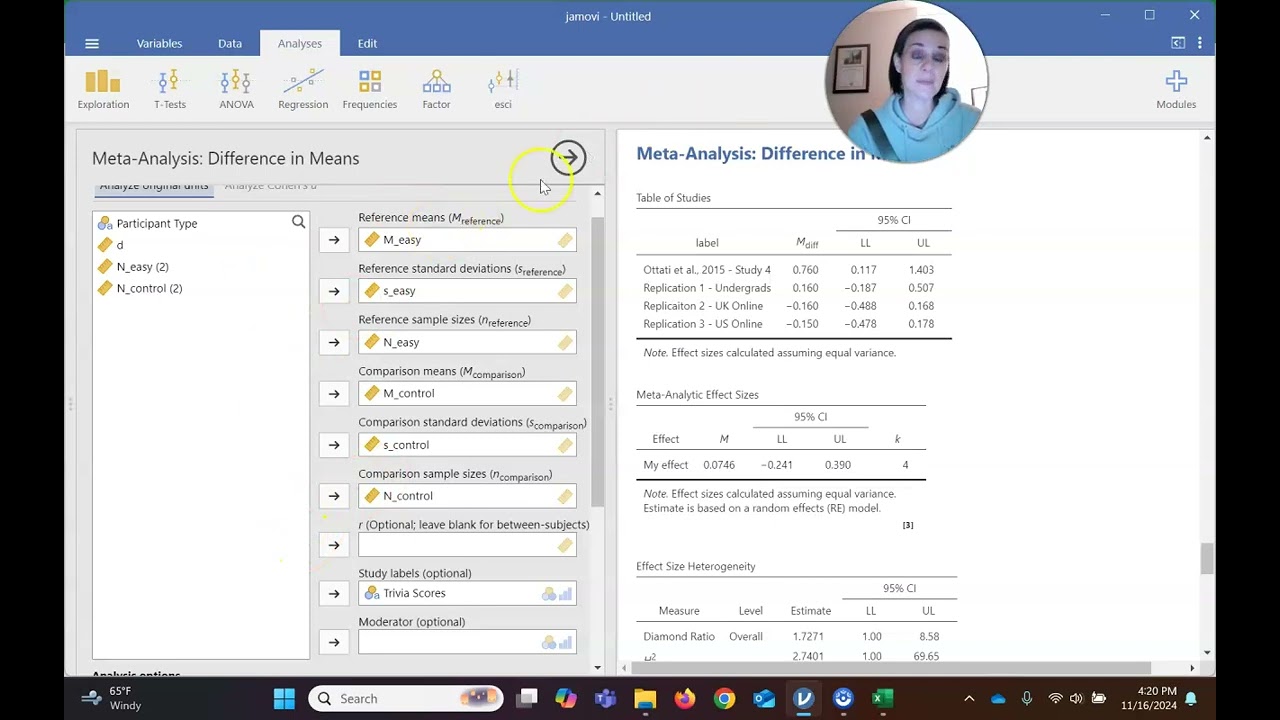Viewport: 1280px width, 720px height.
Task: Open the weather widget showing 65°F Windy
Action: (112, 698)
